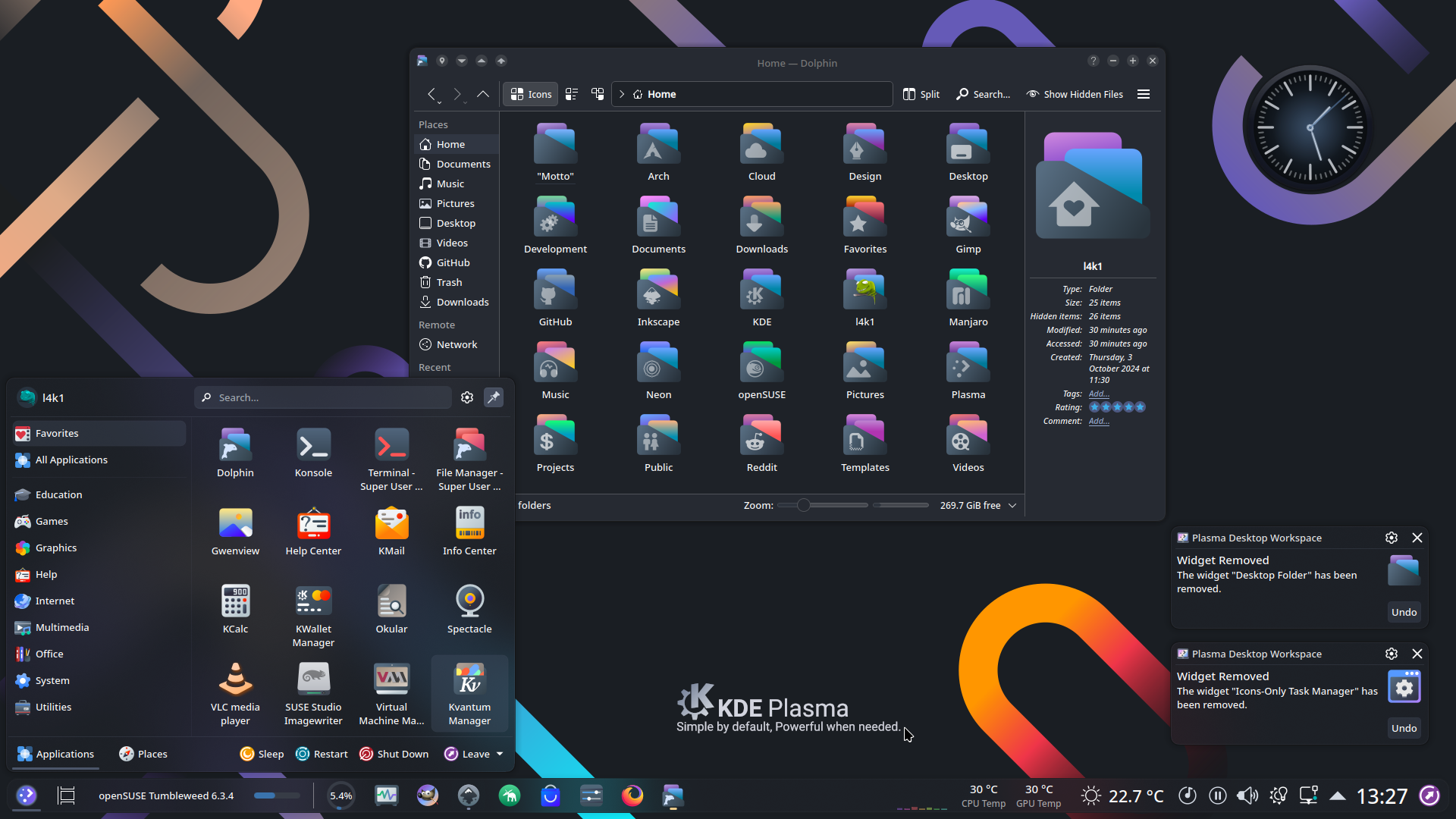Viewport: 1456px width, 819px height.
Task: Select All Applications in launcher
Action: tap(99, 460)
